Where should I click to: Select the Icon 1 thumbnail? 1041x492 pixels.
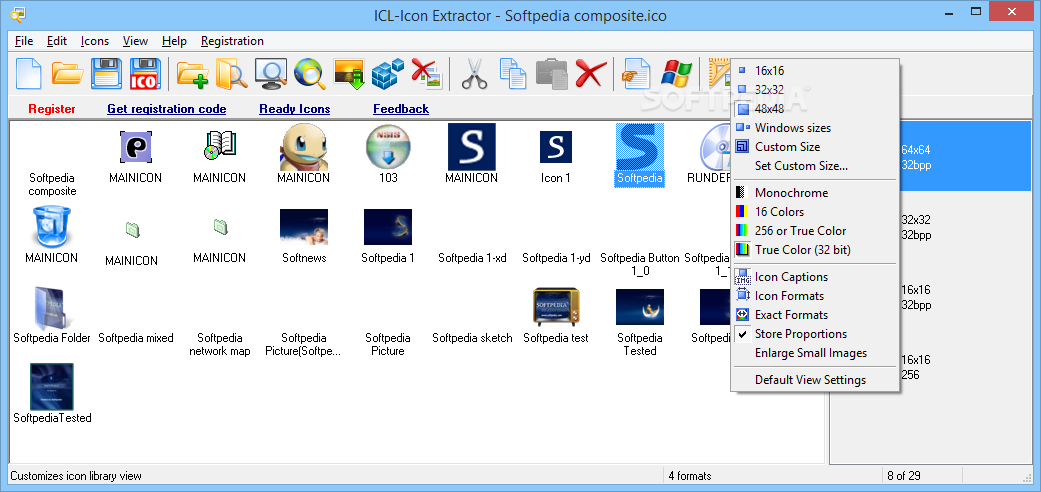tap(556, 147)
